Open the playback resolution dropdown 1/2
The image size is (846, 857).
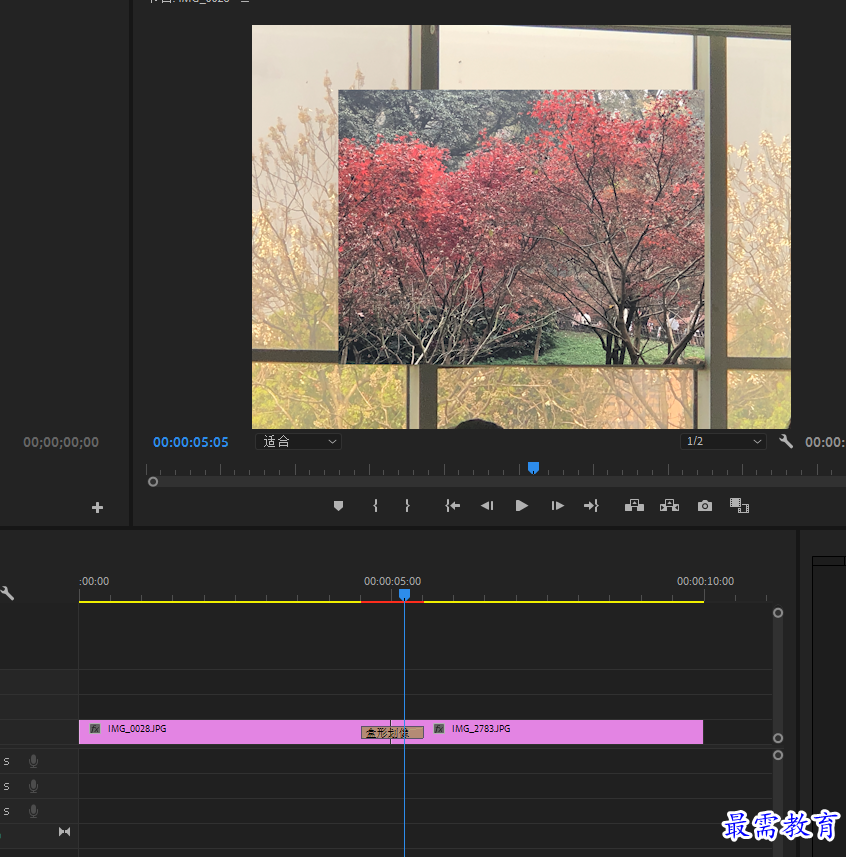click(x=723, y=442)
